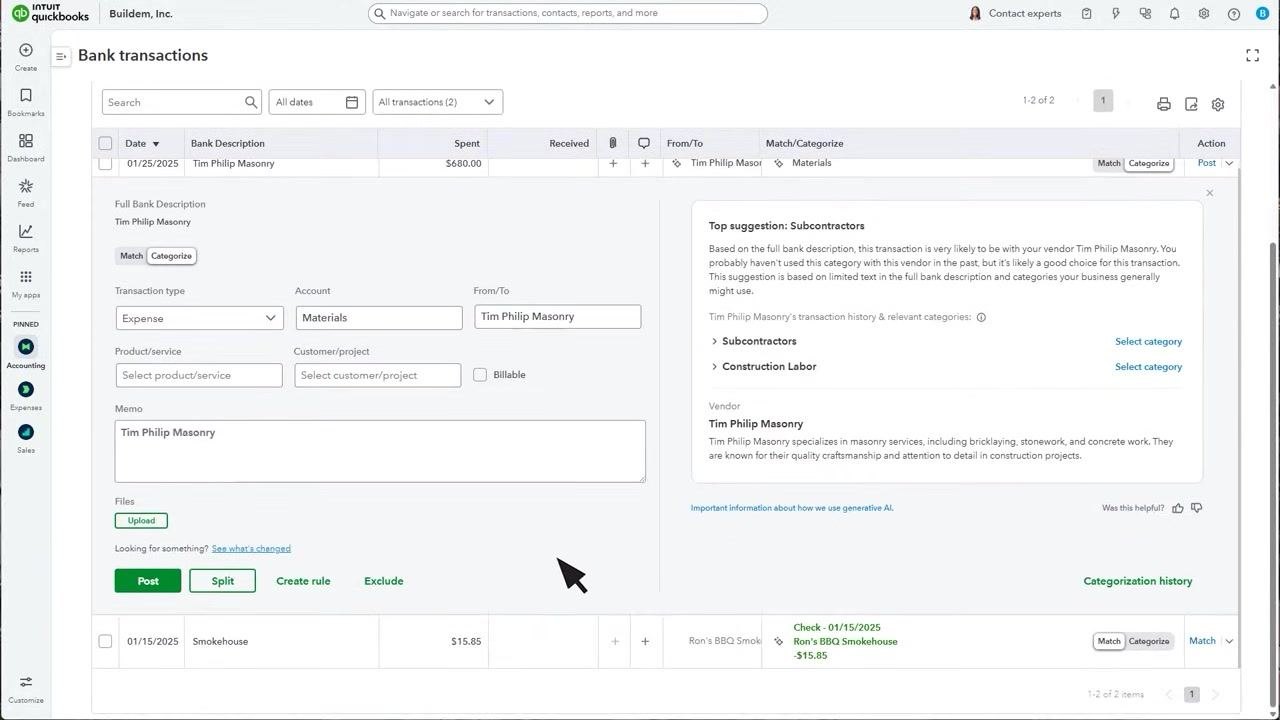Open Customize at sidebar bottom

pos(26,683)
